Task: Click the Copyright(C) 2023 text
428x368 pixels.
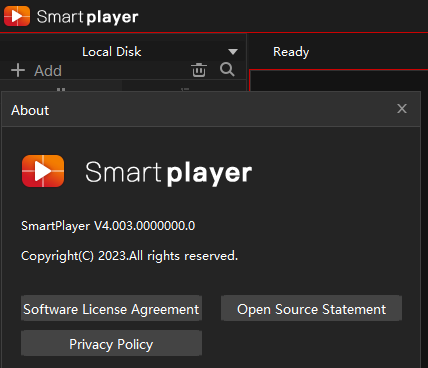Action: (x=129, y=256)
